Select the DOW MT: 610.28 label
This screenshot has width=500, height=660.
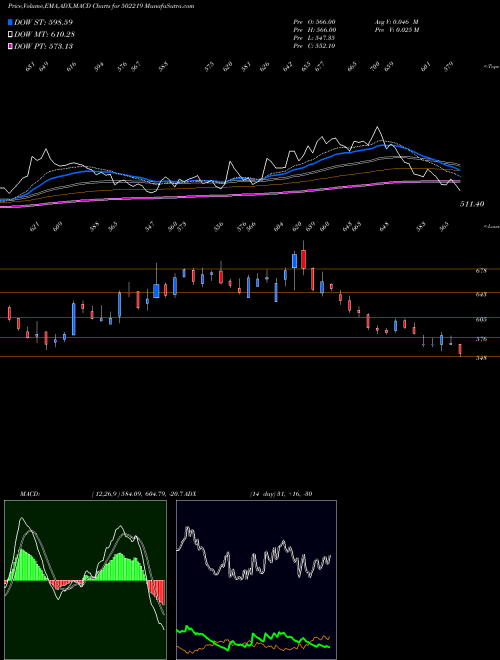45,35
